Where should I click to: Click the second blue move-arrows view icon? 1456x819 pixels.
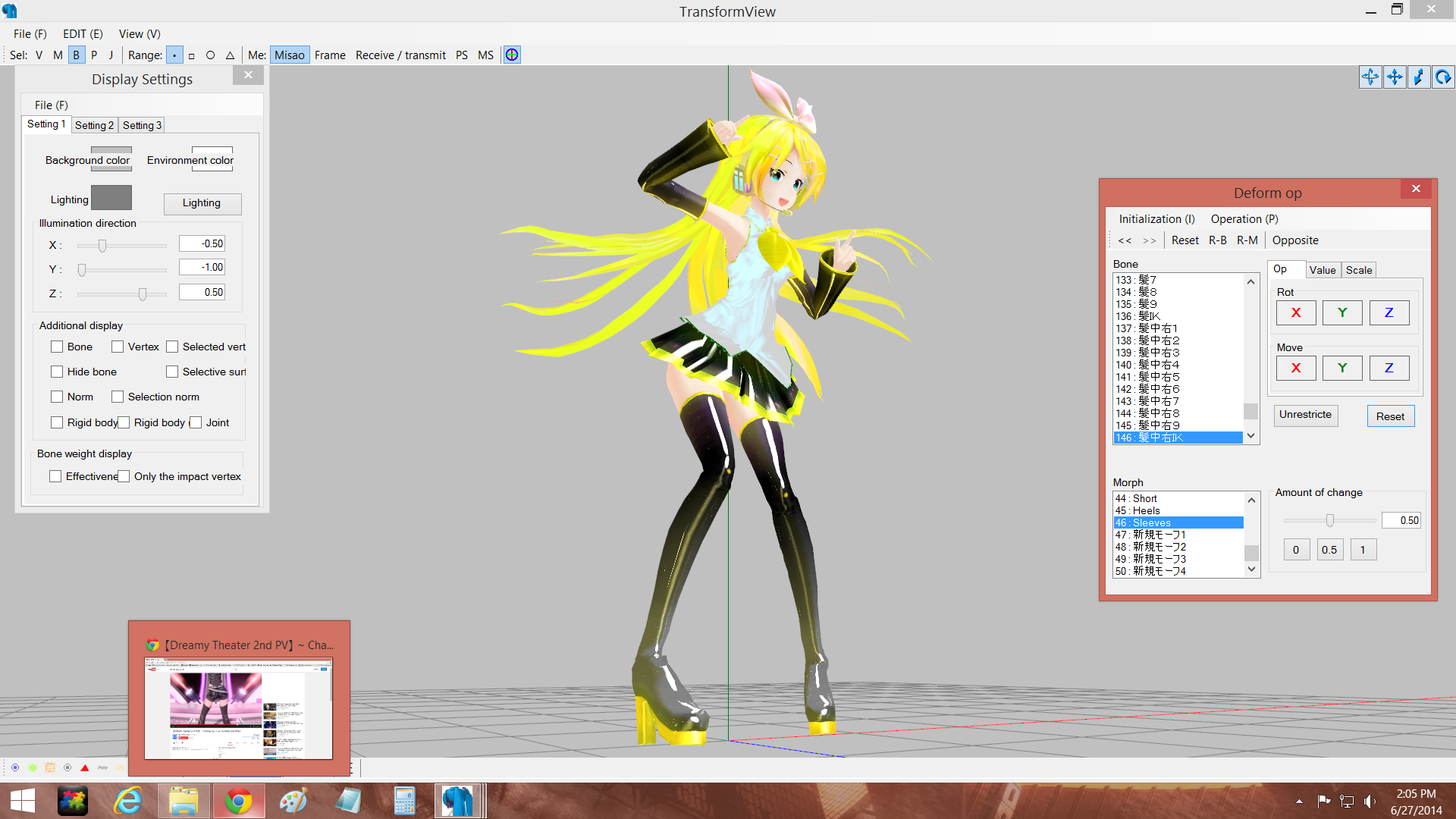point(1395,77)
